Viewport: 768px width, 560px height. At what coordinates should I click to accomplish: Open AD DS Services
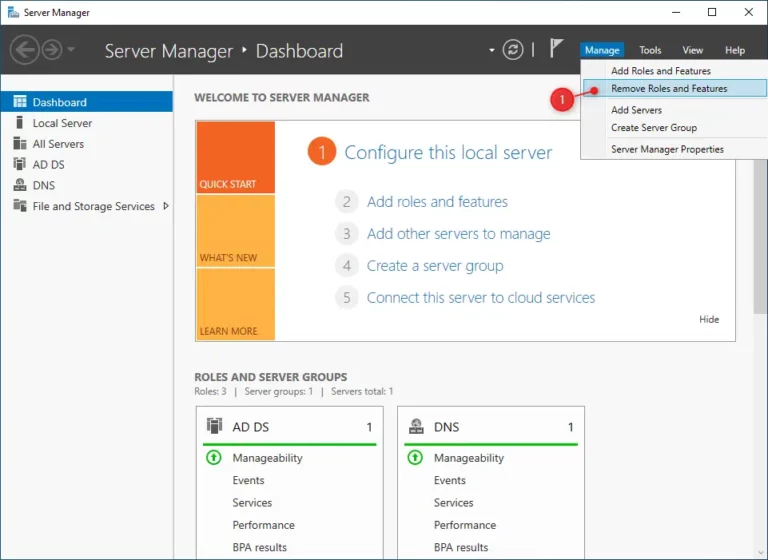(x=252, y=503)
